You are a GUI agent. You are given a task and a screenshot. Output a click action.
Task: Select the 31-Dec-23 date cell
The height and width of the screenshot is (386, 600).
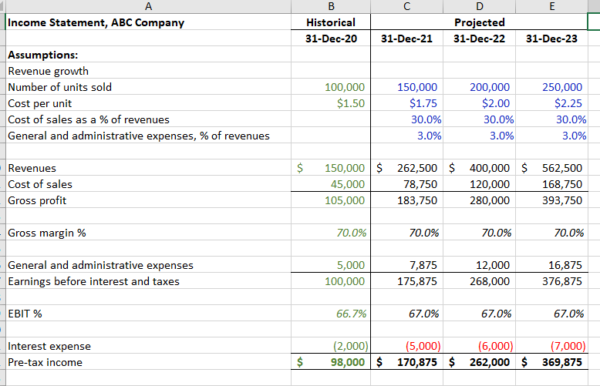point(551,38)
